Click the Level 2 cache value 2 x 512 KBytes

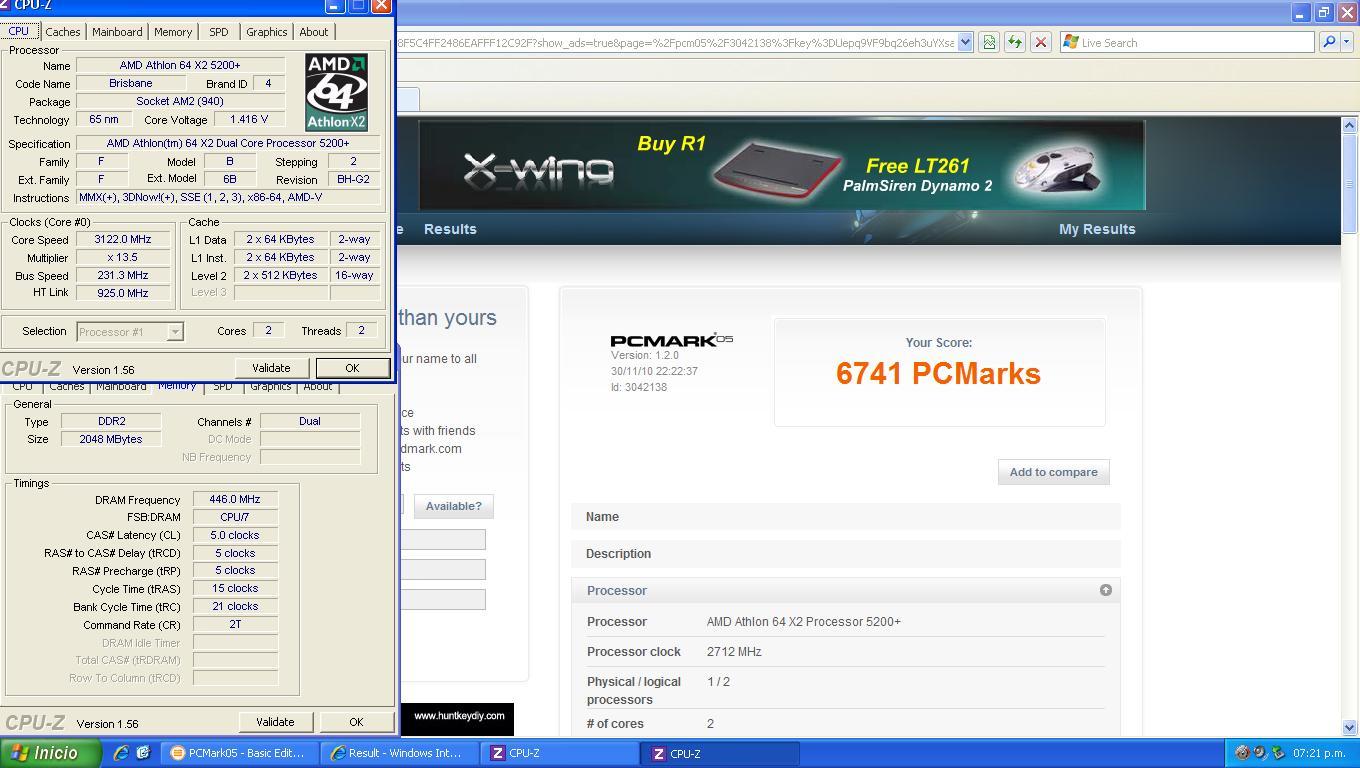(x=280, y=275)
